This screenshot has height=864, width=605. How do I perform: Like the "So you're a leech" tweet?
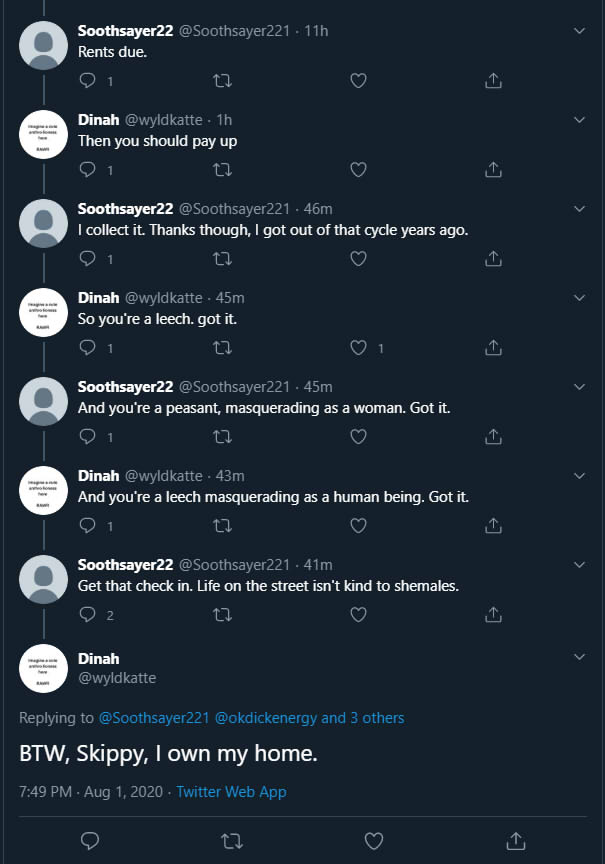[x=359, y=348]
